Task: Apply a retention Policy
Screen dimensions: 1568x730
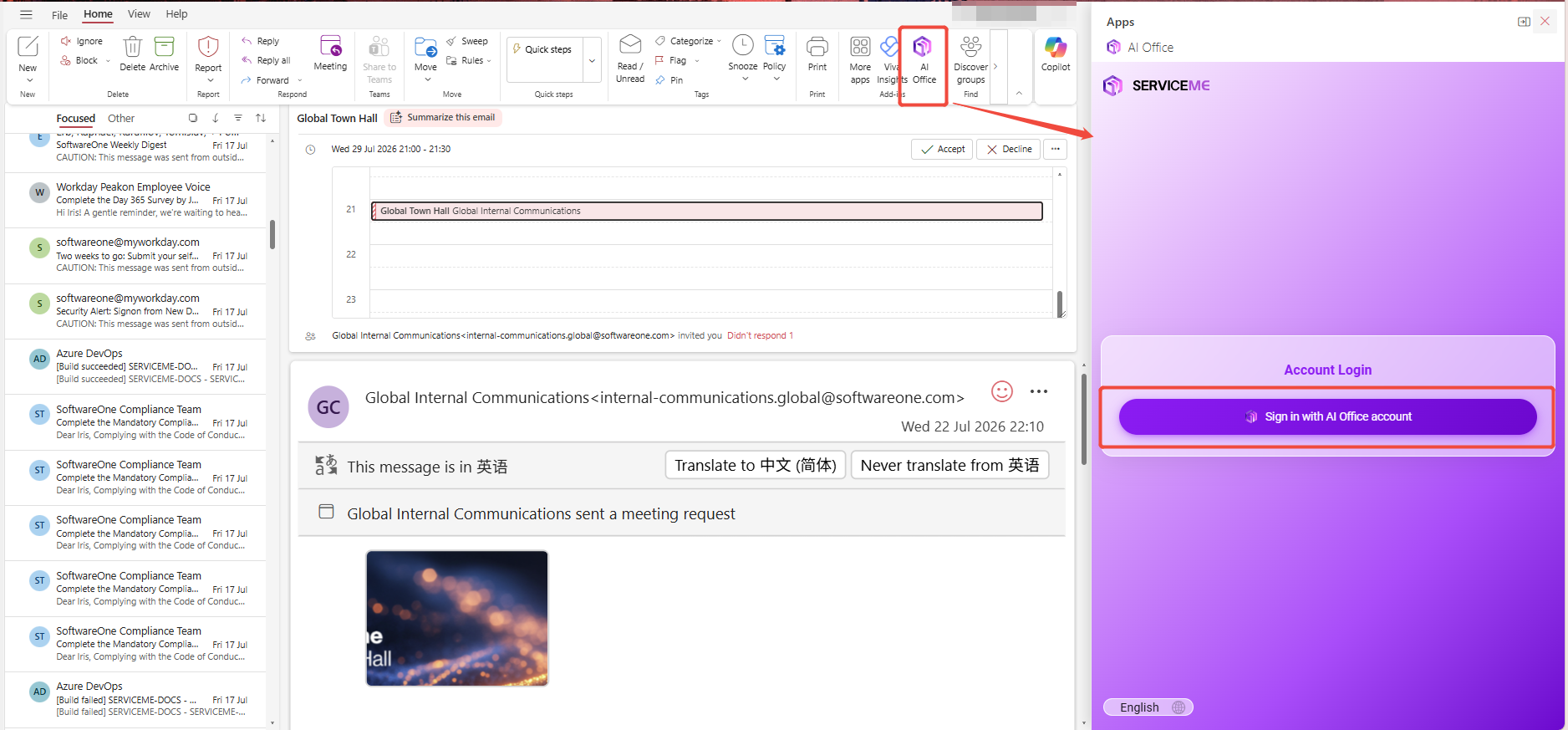Action: (775, 59)
